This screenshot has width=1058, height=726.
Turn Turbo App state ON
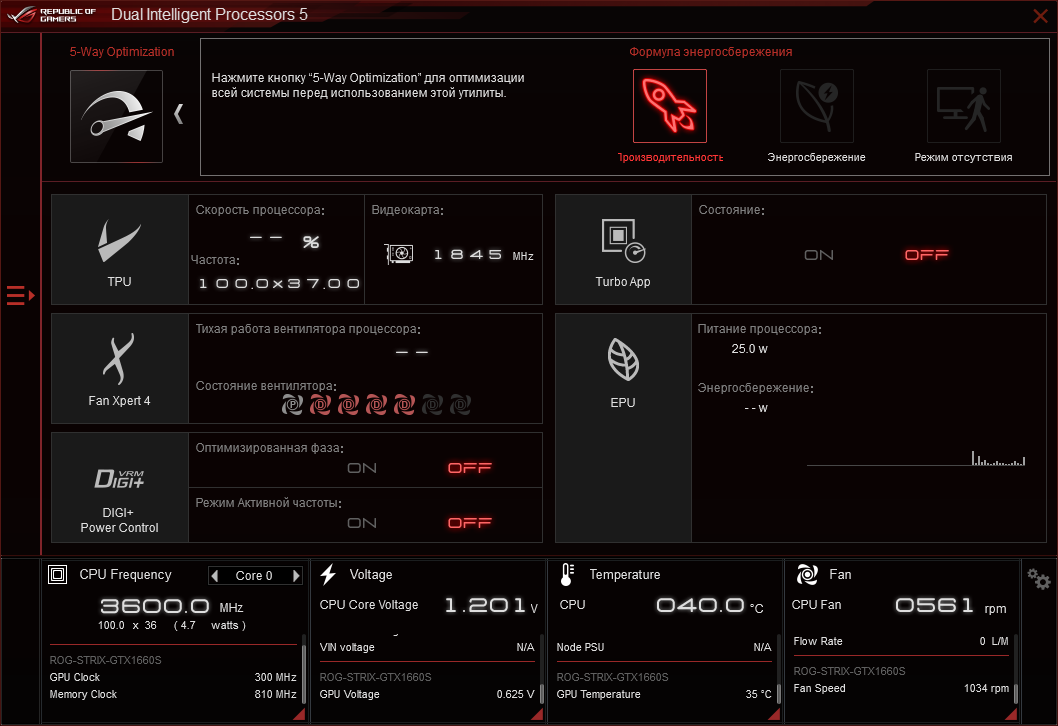pos(818,255)
